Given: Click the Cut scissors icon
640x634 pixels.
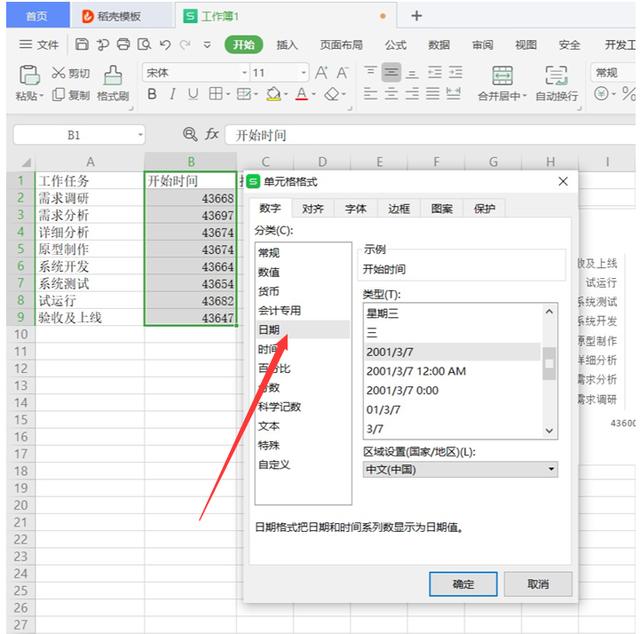Looking at the screenshot, I should click(x=58, y=73).
